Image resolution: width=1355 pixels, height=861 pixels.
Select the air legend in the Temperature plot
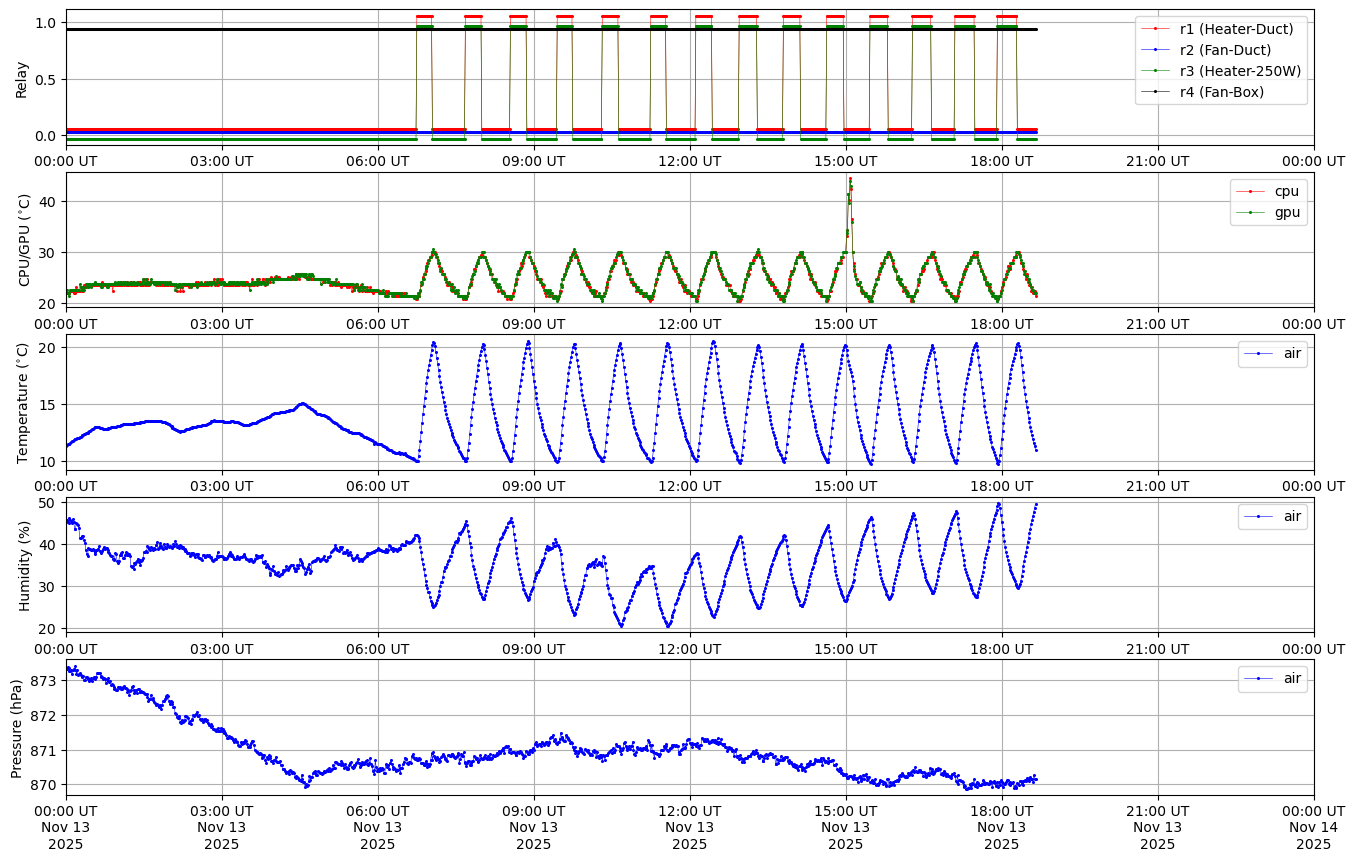[x=1292, y=354]
